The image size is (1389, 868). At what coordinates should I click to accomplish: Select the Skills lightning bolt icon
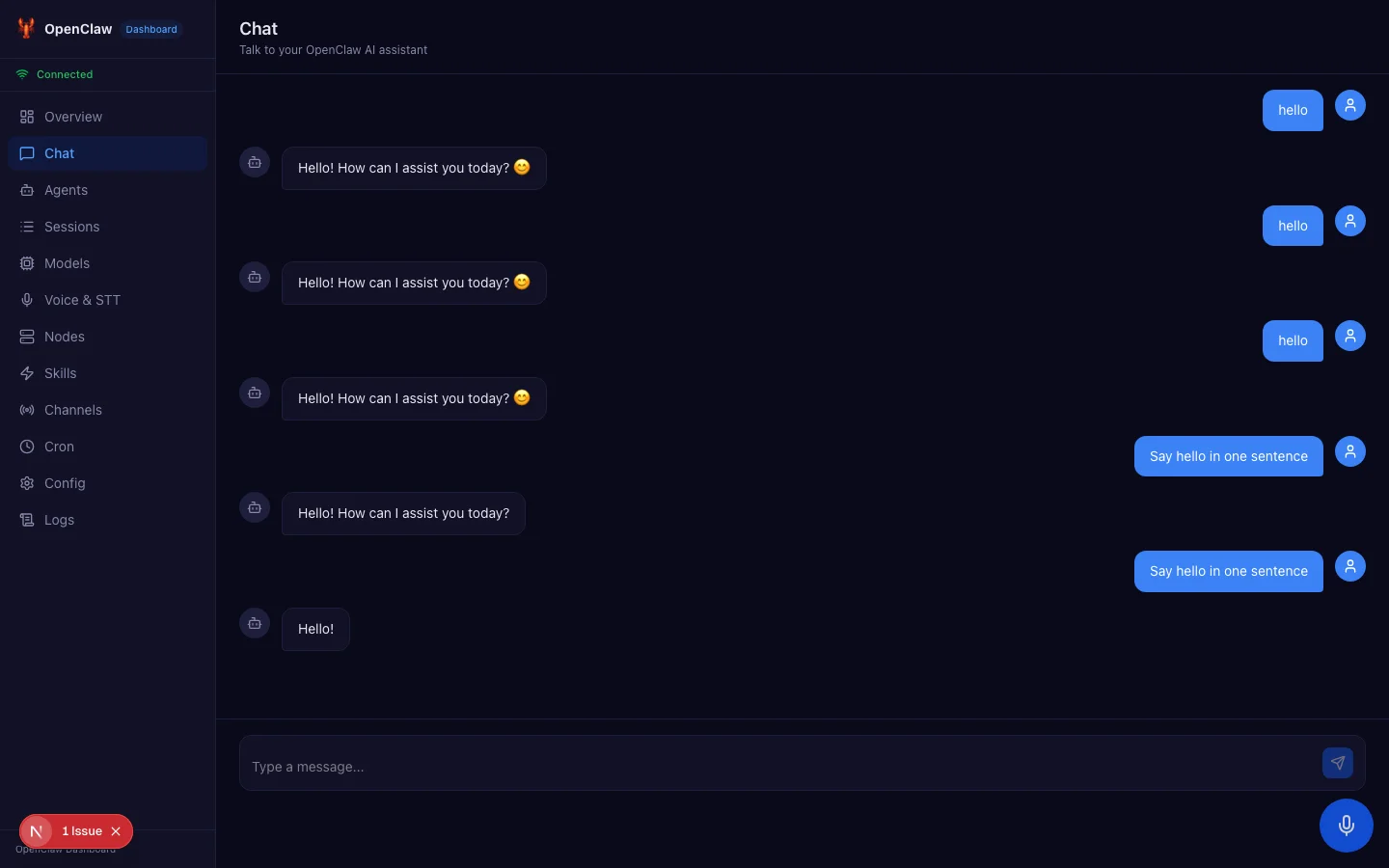[x=27, y=373]
